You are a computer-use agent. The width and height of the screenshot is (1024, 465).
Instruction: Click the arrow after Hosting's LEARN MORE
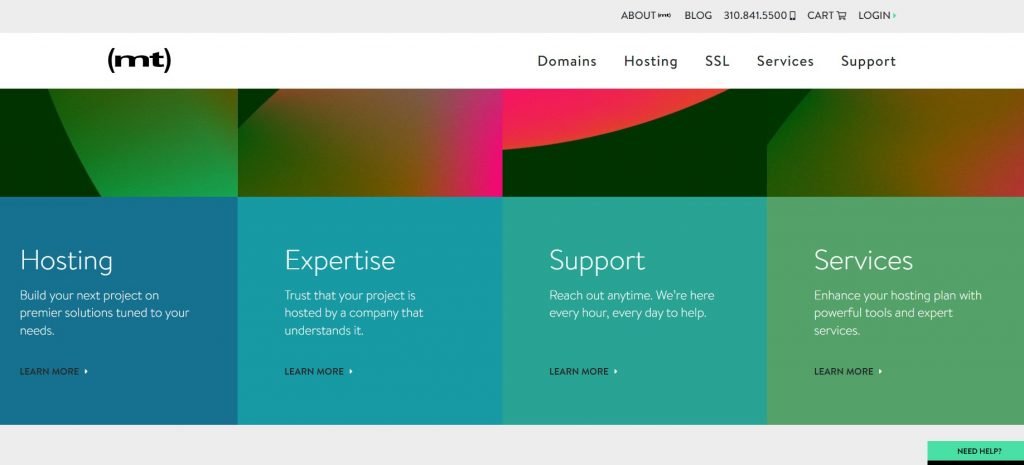86,372
